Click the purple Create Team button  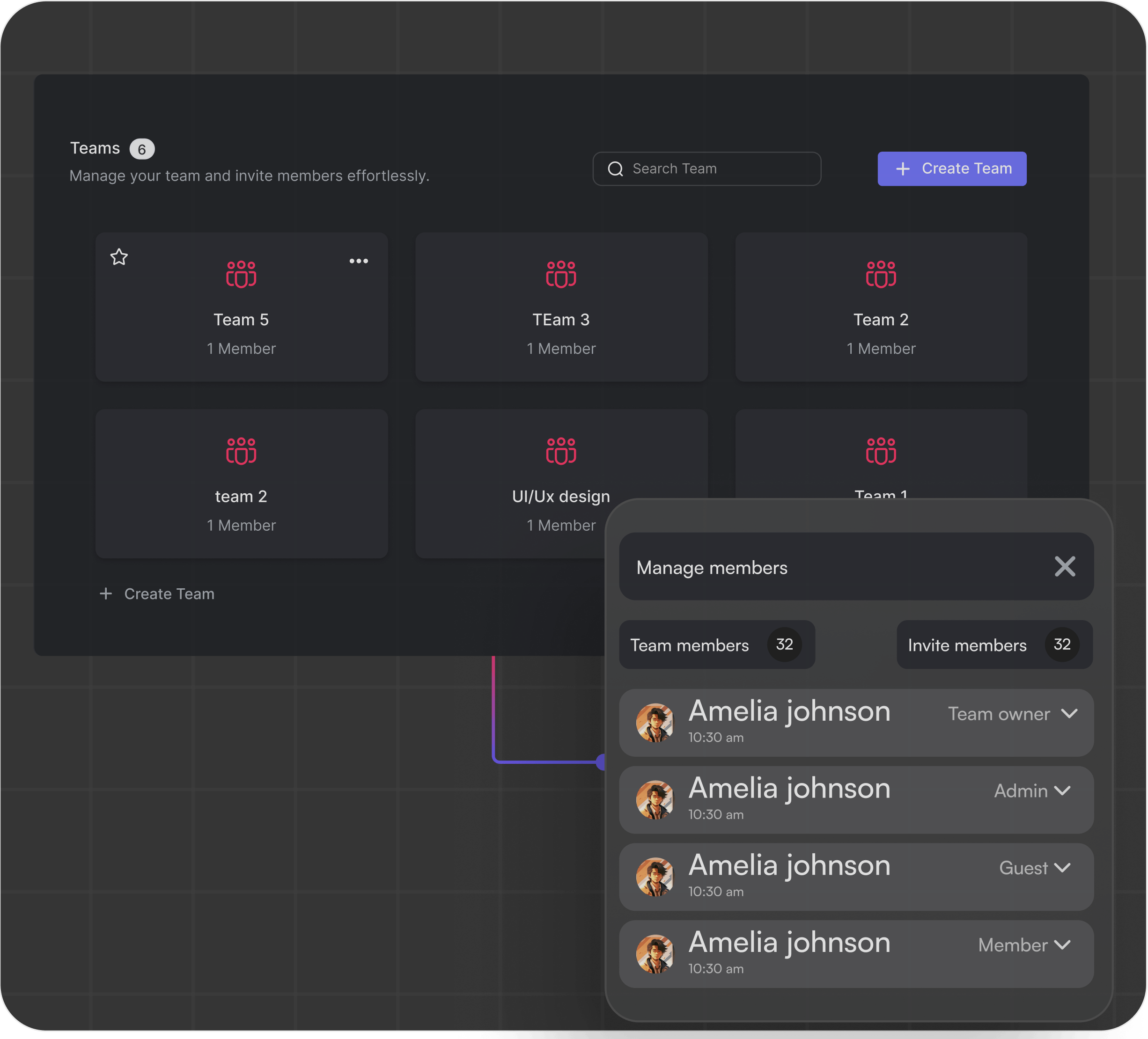(951, 169)
